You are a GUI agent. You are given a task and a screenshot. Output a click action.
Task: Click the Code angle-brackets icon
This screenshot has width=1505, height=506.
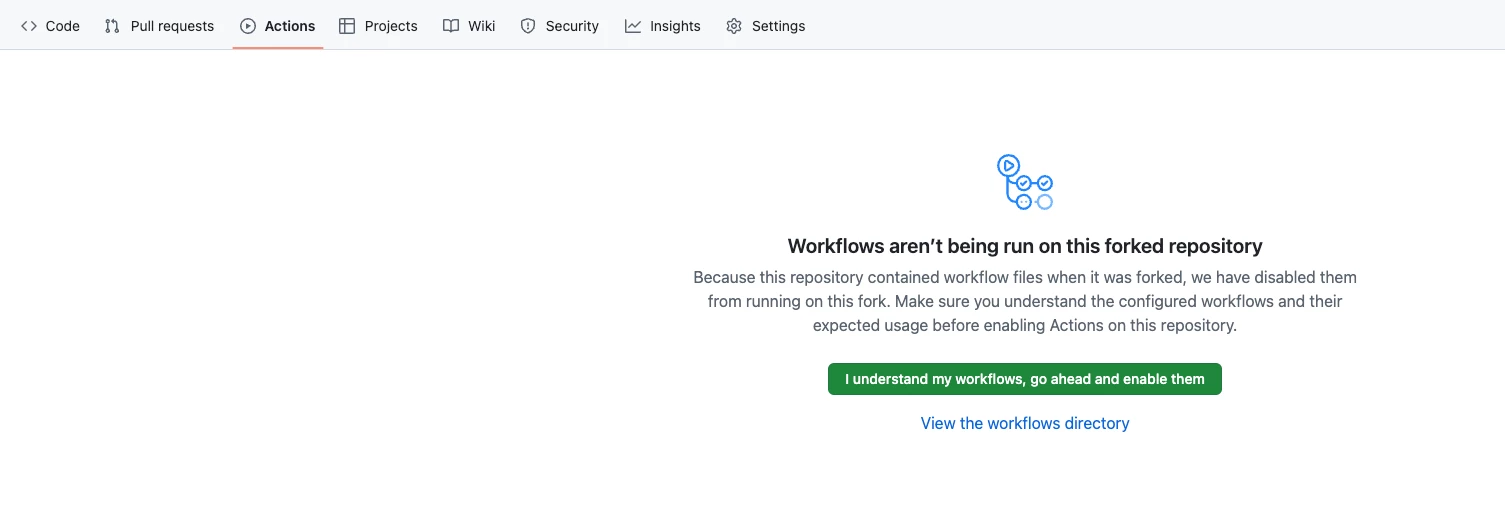tap(29, 26)
